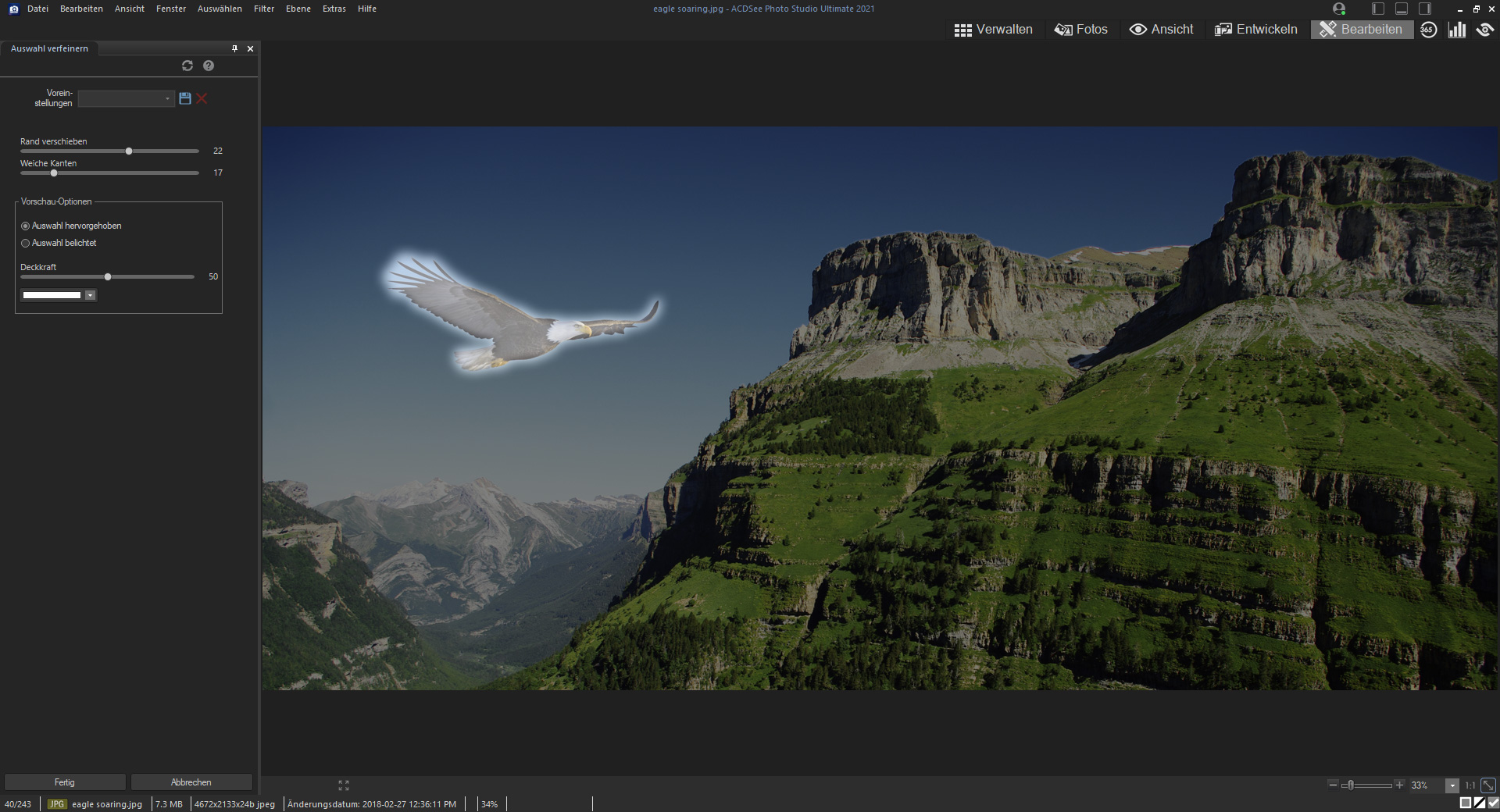Open the overlay color dropdown arrow

pos(91,295)
